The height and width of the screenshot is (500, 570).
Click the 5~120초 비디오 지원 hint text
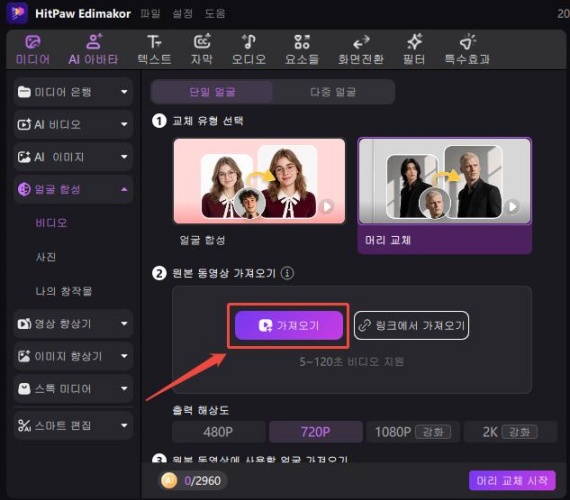coord(352,362)
